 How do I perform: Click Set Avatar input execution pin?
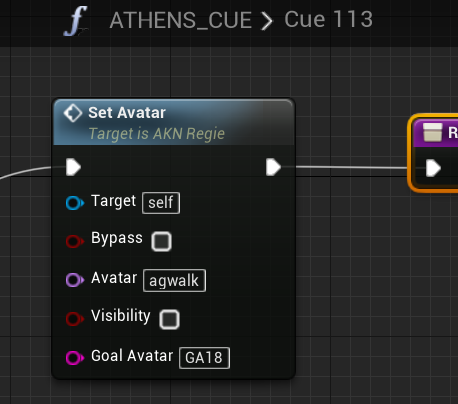pyautogui.click(x=73, y=167)
